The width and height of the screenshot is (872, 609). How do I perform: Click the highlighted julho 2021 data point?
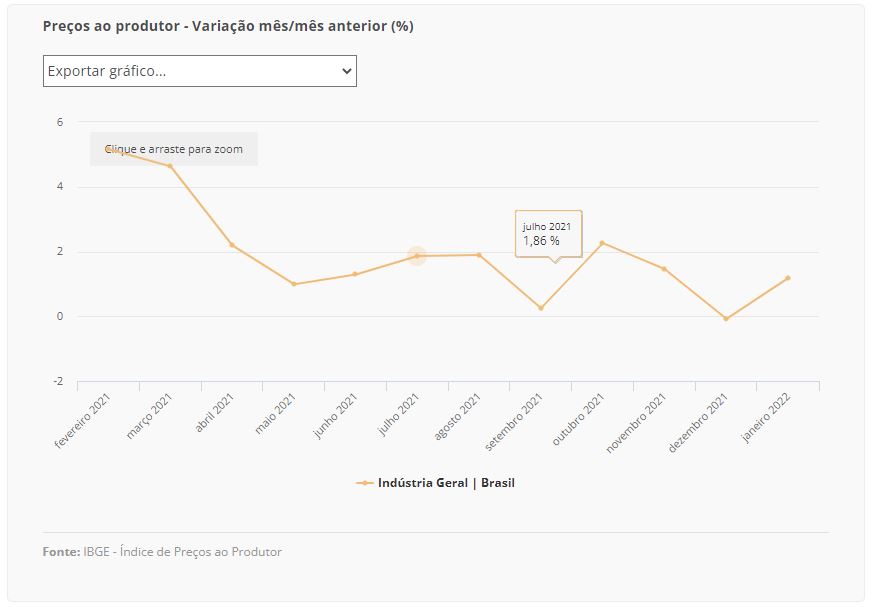click(417, 256)
